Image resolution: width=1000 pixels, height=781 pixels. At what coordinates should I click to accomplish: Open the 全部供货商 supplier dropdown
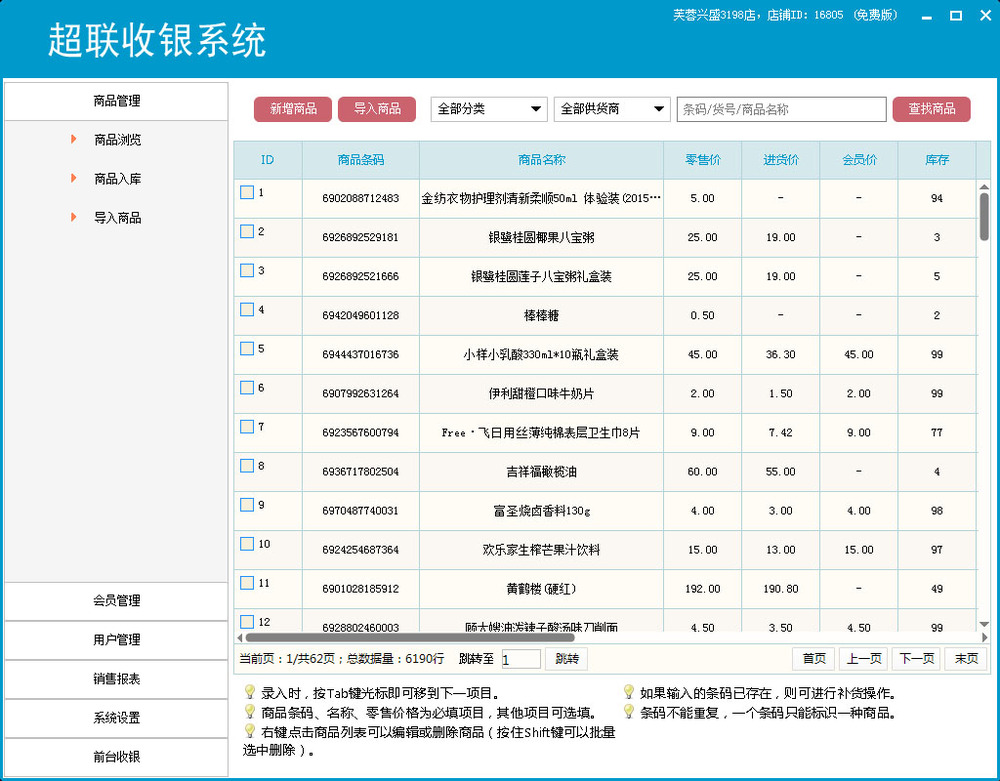click(612, 109)
